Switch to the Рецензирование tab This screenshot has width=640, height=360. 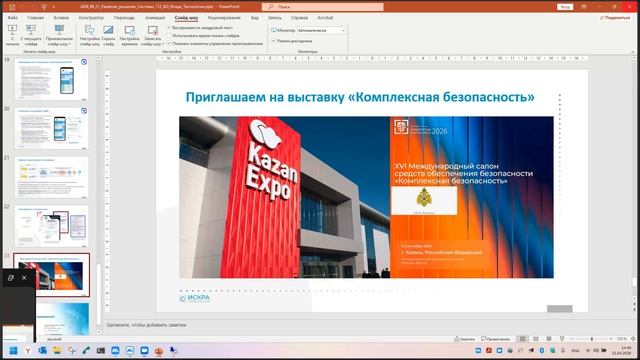(224, 18)
